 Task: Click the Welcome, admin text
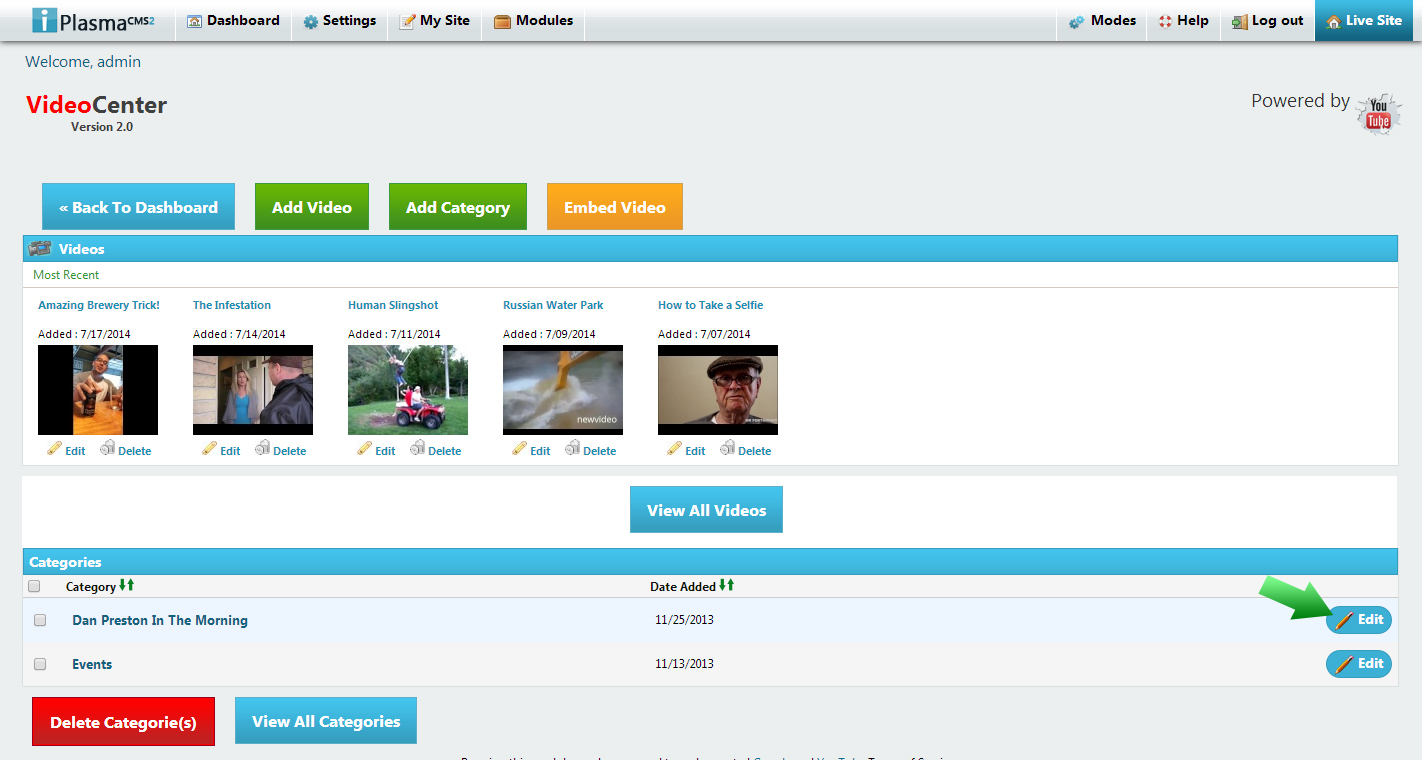click(83, 62)
